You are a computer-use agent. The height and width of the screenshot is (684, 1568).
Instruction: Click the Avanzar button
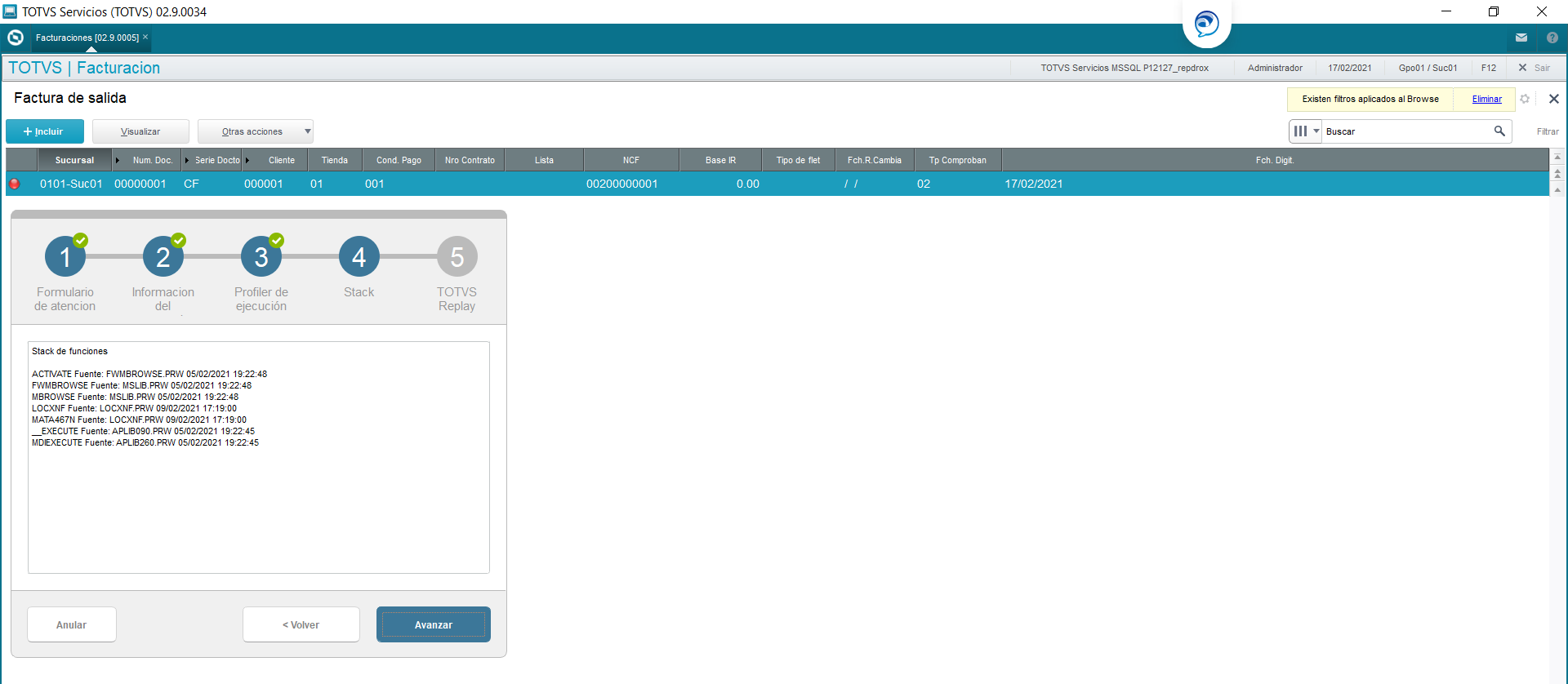[434, 624]
